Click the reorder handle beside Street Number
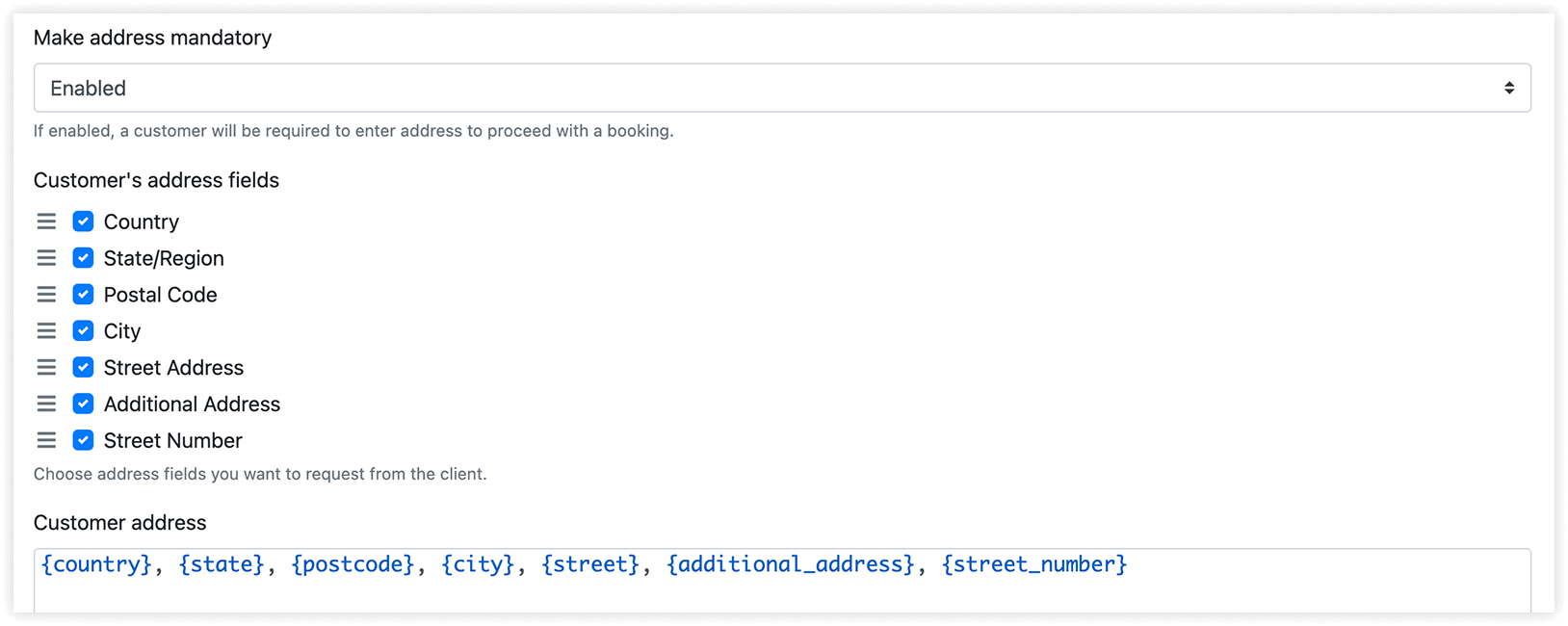Viewport: 1568px width, 626px height. coord(46,440)
